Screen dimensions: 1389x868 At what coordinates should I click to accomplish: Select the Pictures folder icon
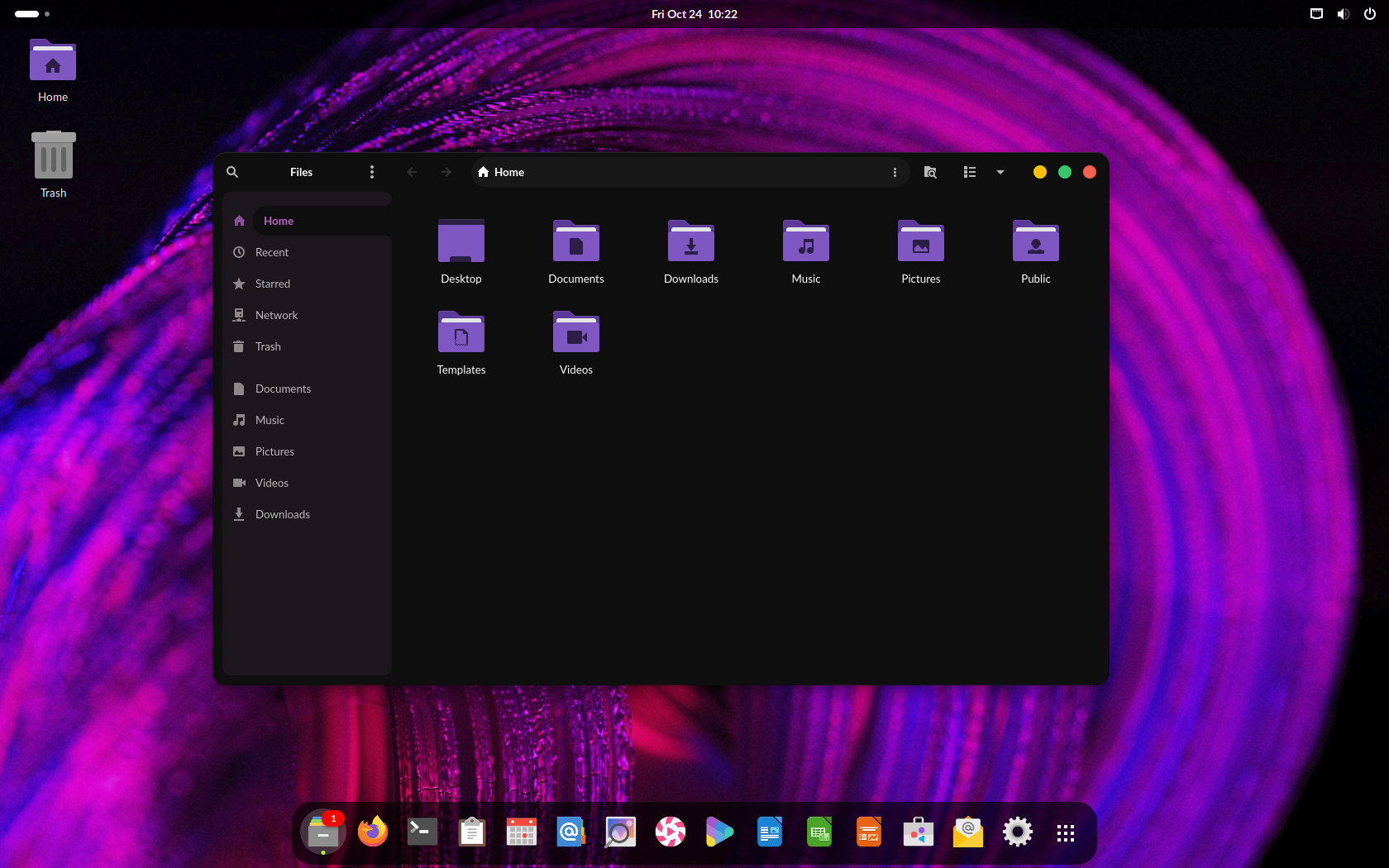tap(921, 242)
